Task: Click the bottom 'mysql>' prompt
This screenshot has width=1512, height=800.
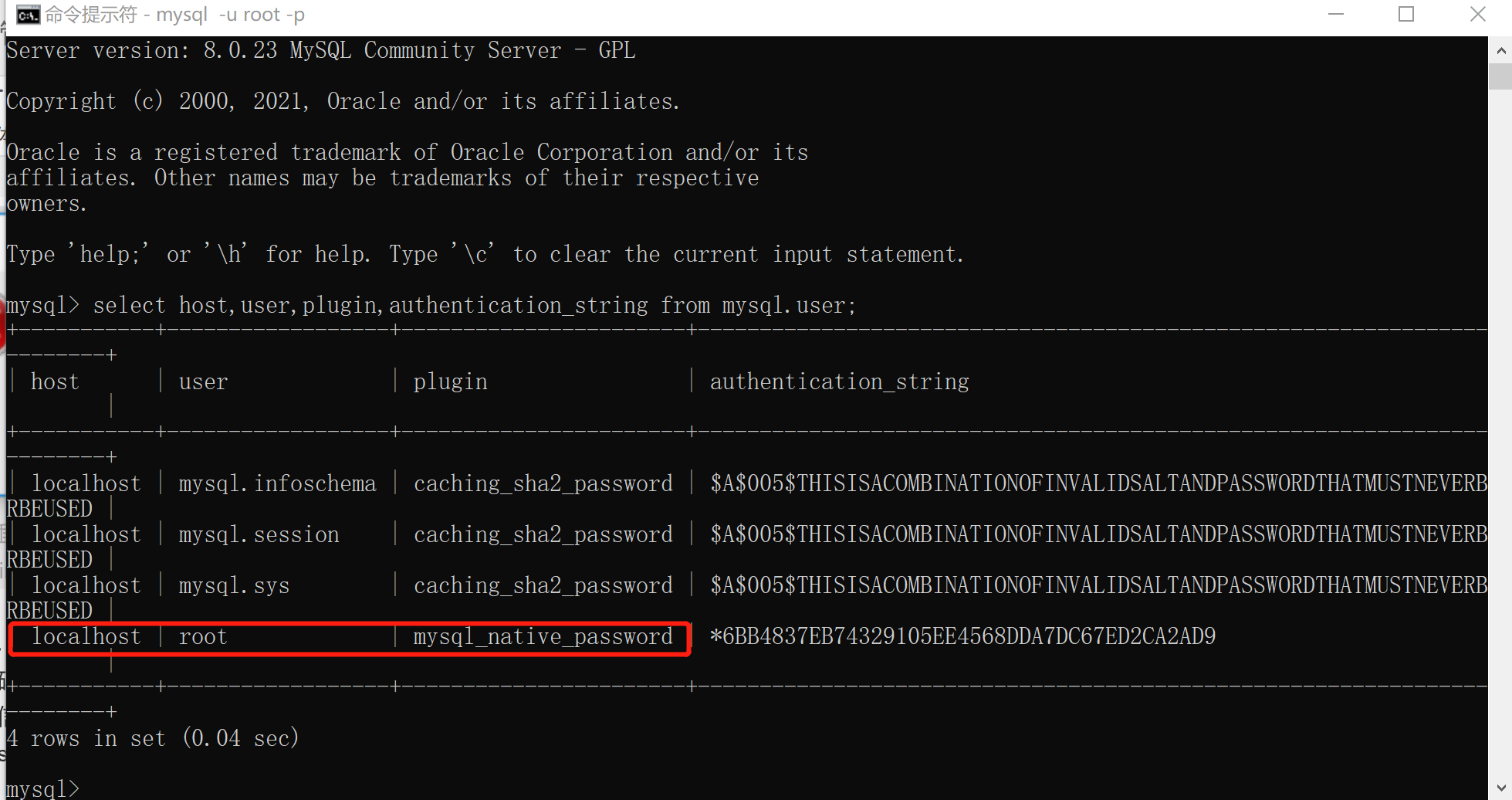Action: click(42, 789)
